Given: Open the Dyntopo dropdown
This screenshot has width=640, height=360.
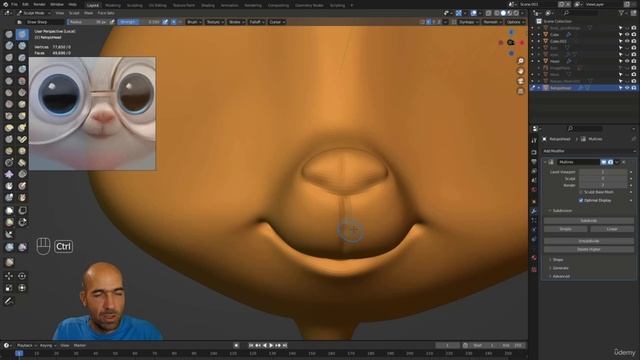Looking at the screenshot, I should tap(468, 22).
